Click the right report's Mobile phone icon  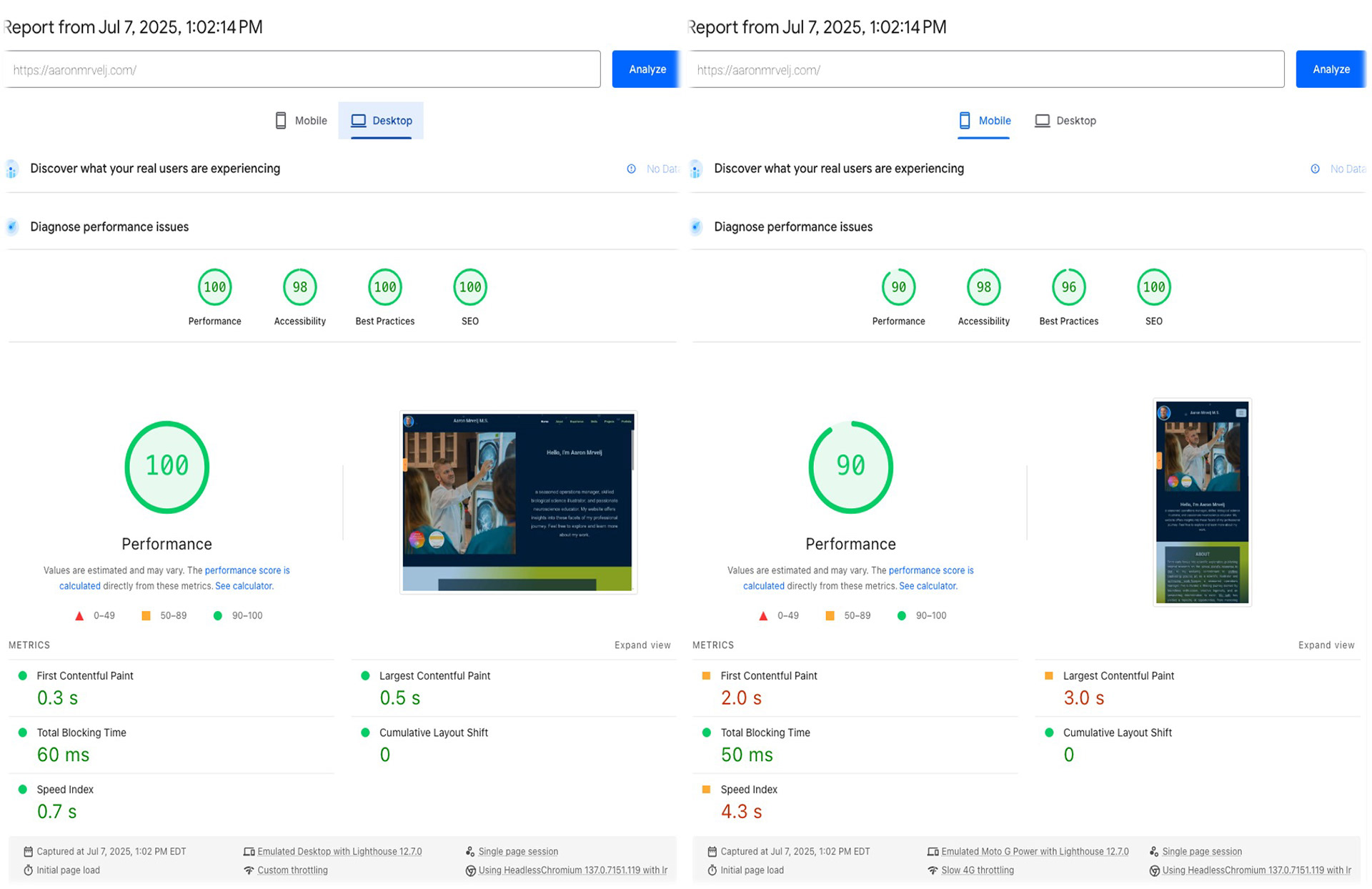coord(964,120)
